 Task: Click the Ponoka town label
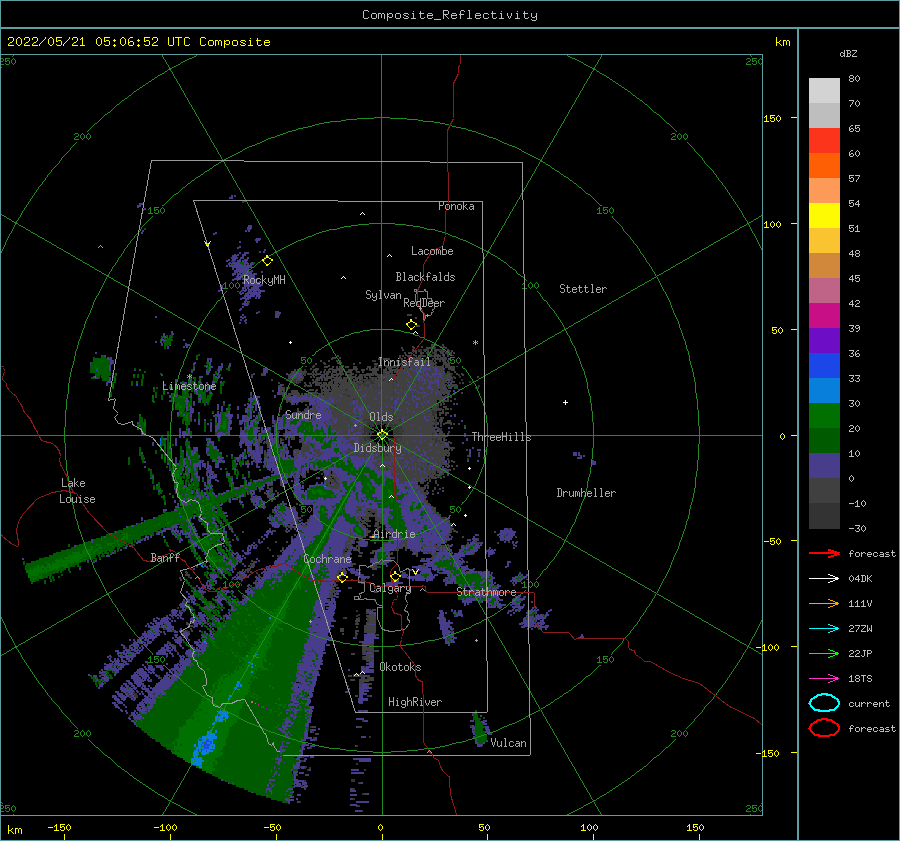click(x=456, y=206)
